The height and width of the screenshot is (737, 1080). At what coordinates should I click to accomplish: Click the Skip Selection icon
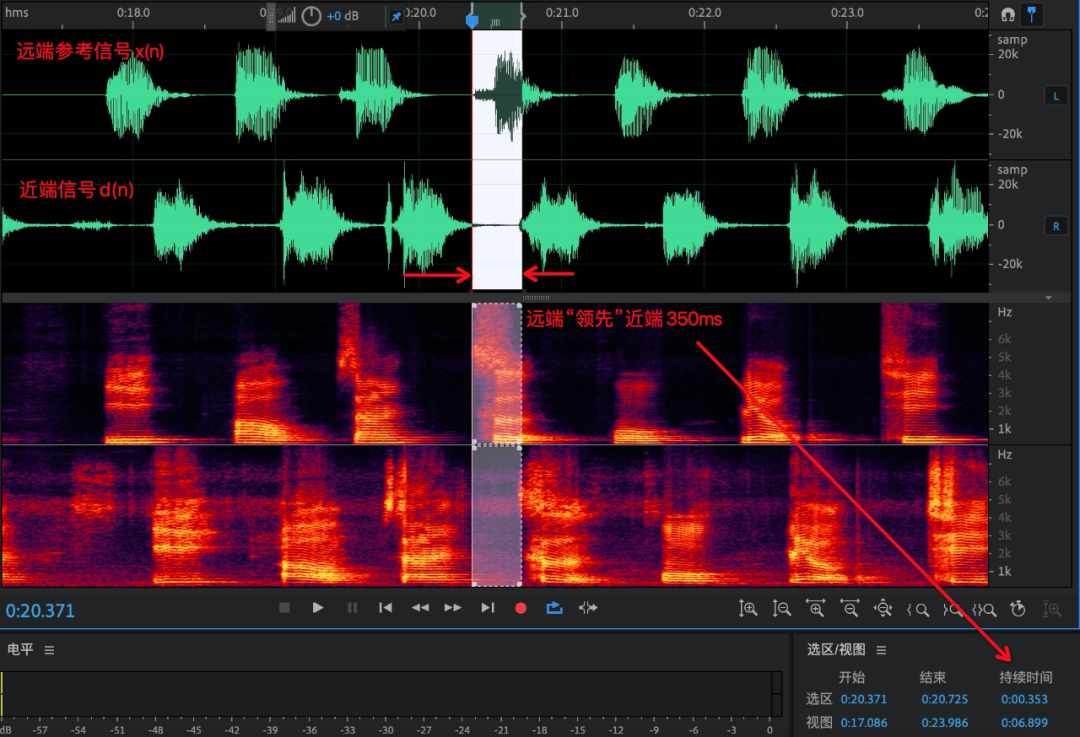[x=588, y=607]
